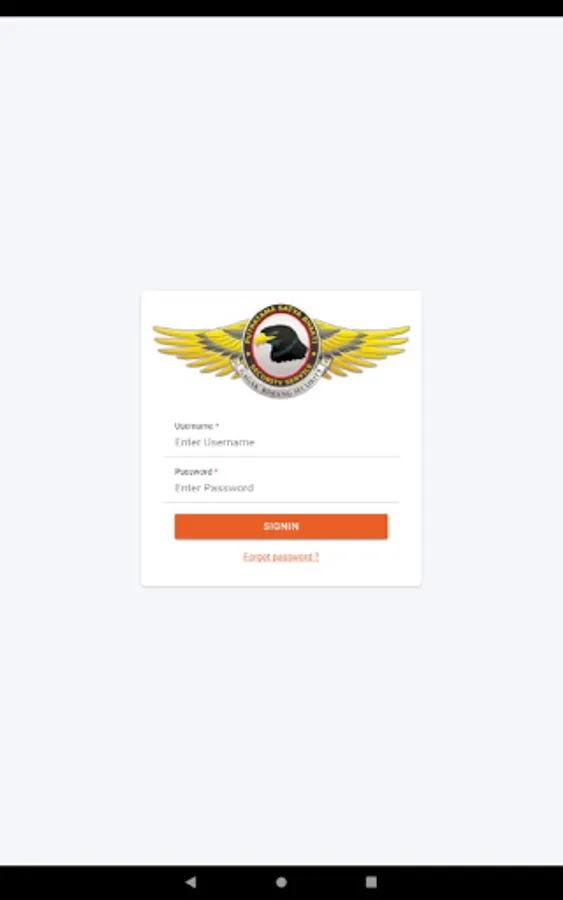Click the eagle head emblem in the logo
The height and width of the screenshot is (900, 563).
point(281,344)
